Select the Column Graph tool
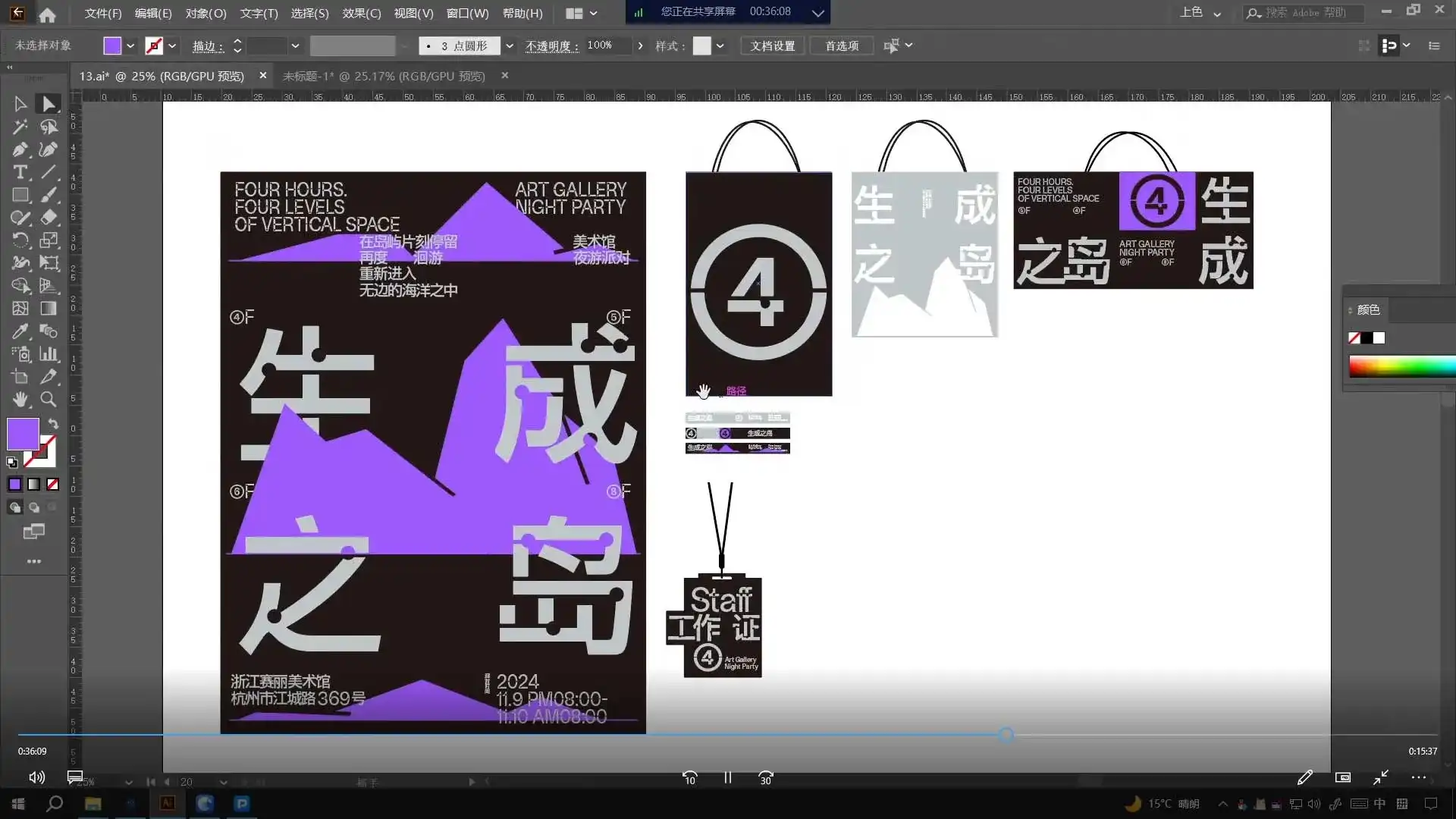Image resolution: width=1456 pixels, height=819 pixels. pyautogui.click(x=48, y=354)
